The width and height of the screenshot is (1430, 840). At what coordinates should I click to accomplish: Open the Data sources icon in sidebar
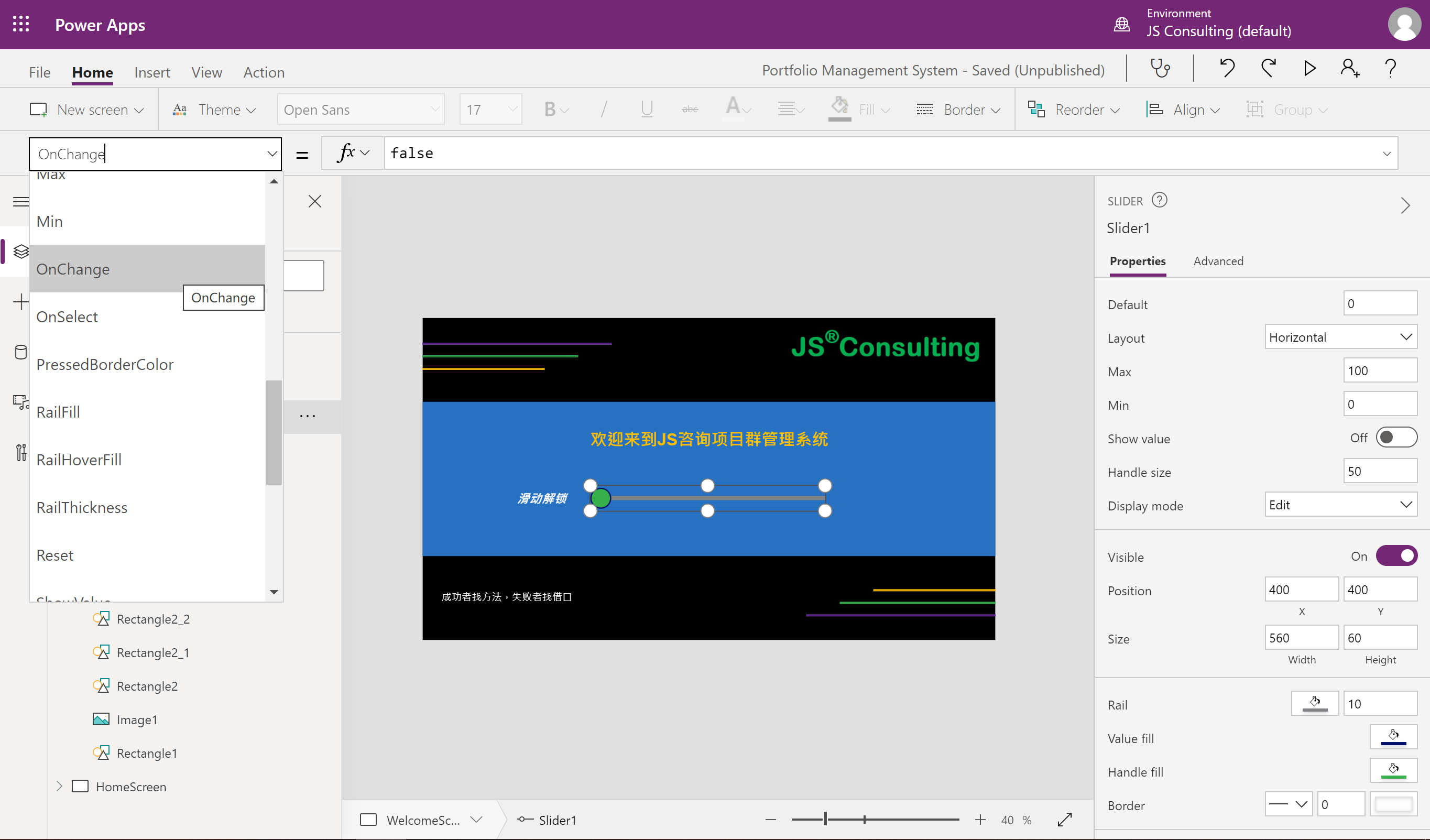(21, 352)
